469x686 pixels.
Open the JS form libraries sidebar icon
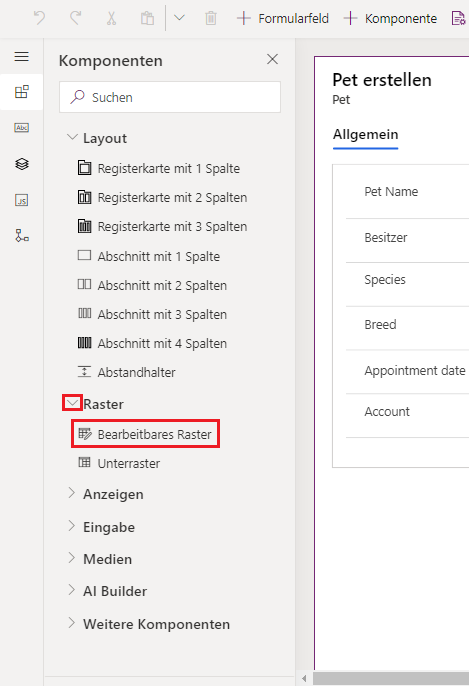[21, 200]
